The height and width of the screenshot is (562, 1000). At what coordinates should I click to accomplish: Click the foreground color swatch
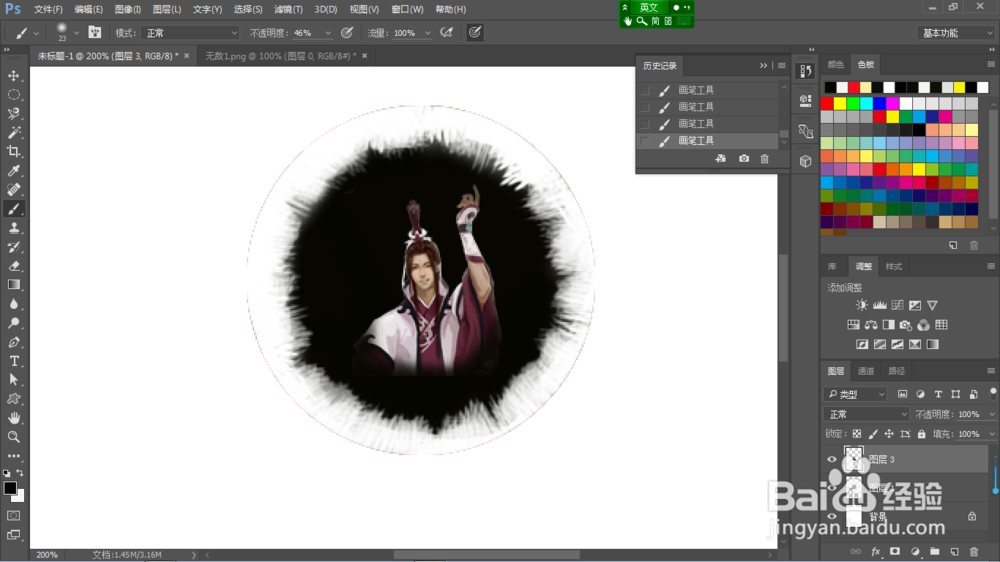point(10,488)
